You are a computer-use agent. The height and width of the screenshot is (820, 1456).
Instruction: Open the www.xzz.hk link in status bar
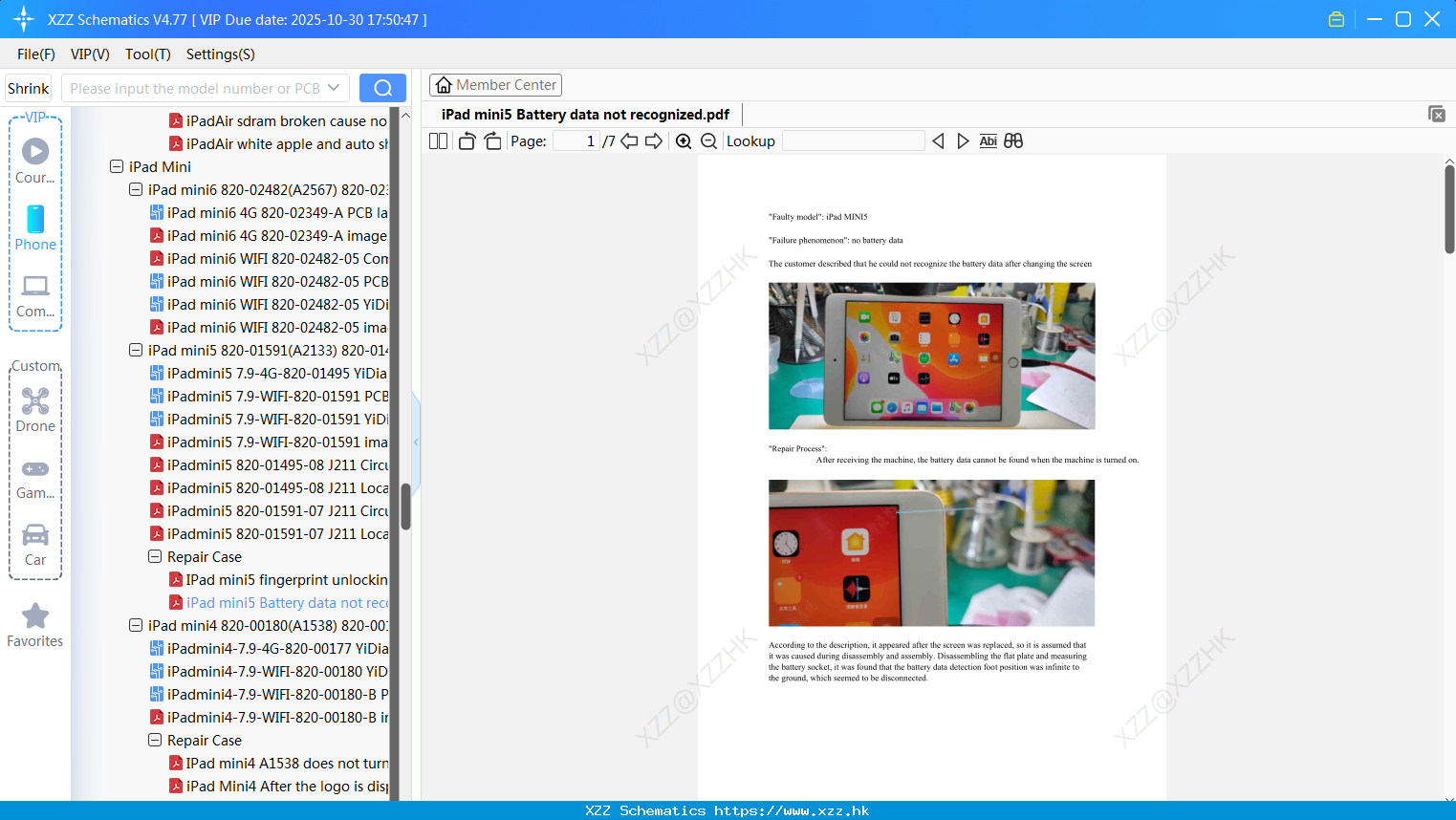point(792,810)
